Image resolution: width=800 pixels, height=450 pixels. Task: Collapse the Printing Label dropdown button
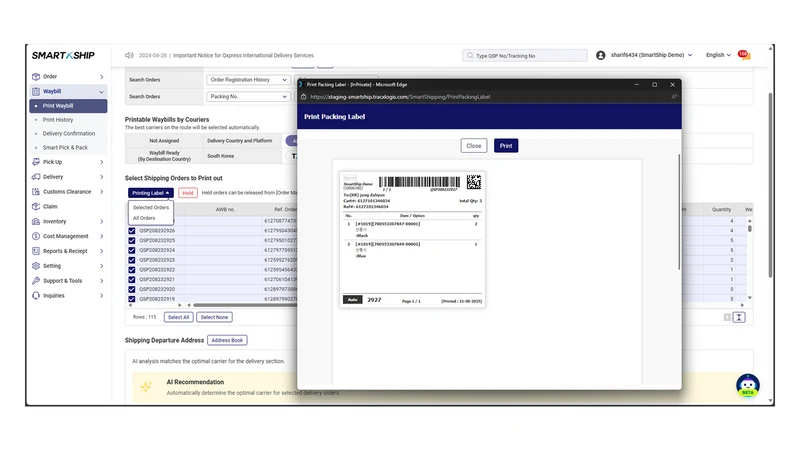click(151, 193)
